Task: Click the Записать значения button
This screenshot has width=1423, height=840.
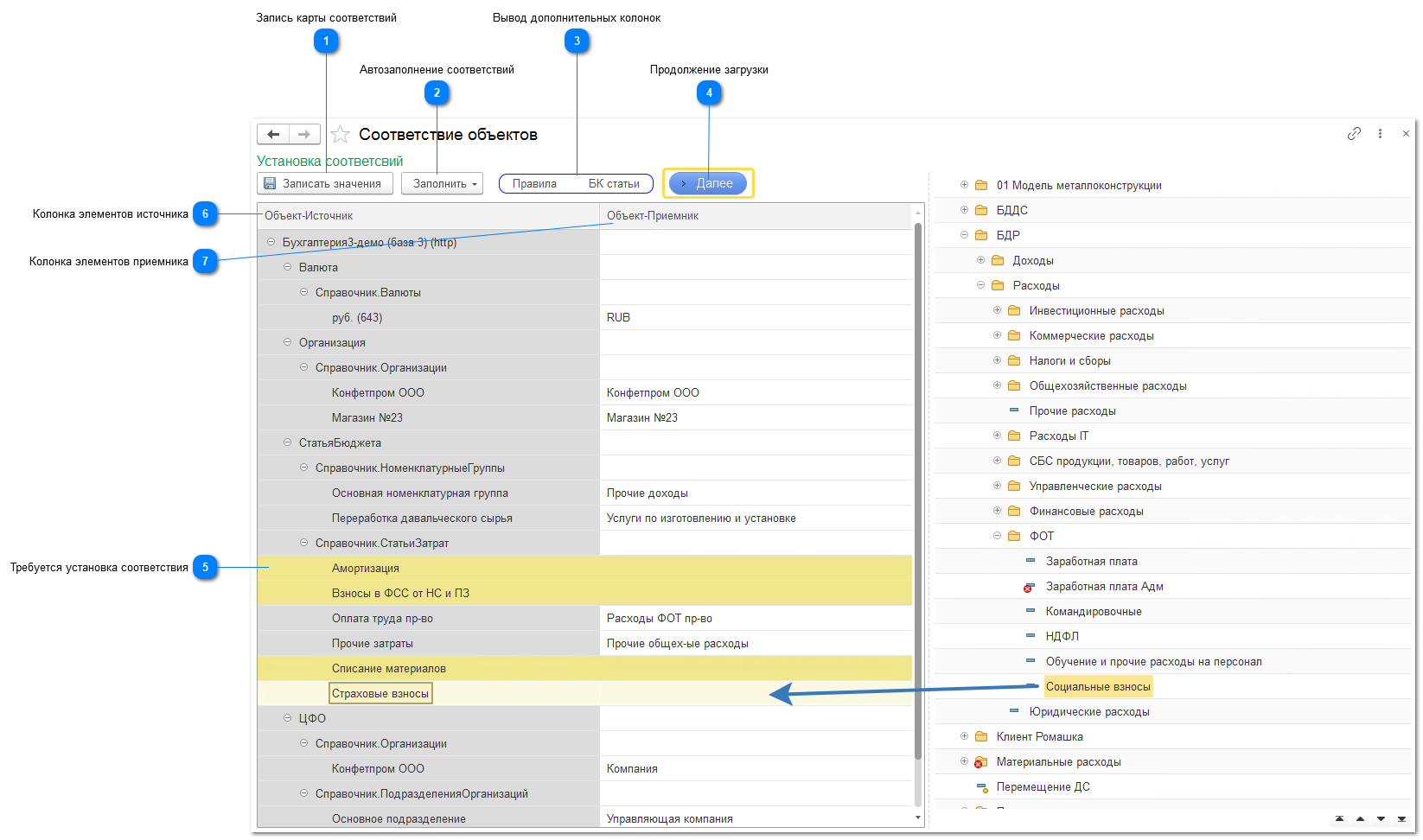Action: [325, 183]
